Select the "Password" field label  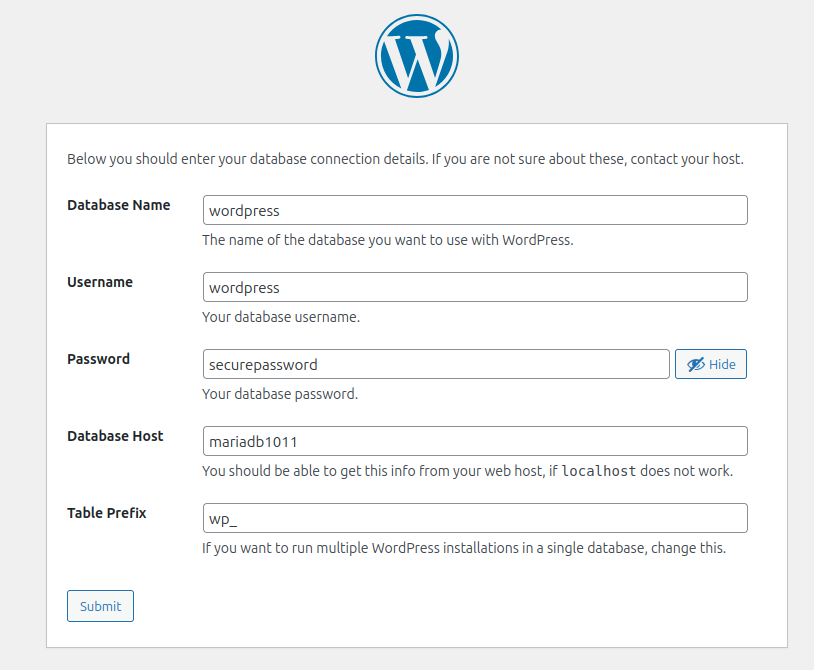(98, 359)
